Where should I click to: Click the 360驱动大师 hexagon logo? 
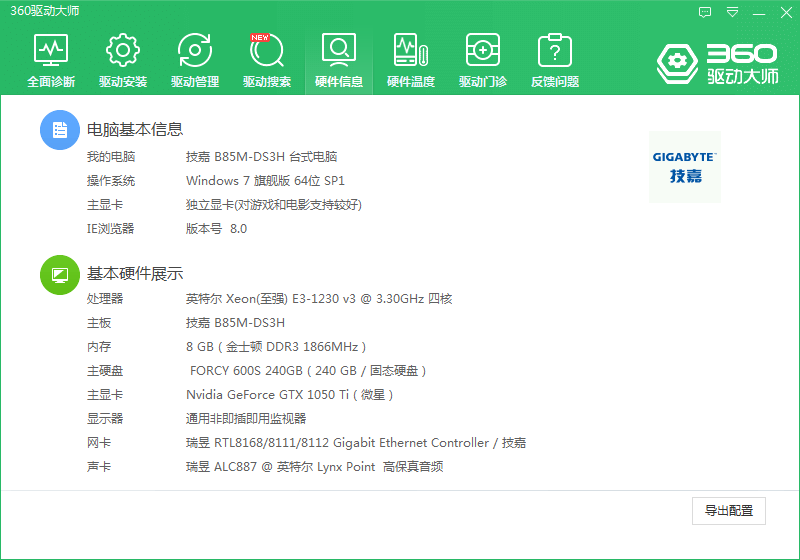coord(677,63)
